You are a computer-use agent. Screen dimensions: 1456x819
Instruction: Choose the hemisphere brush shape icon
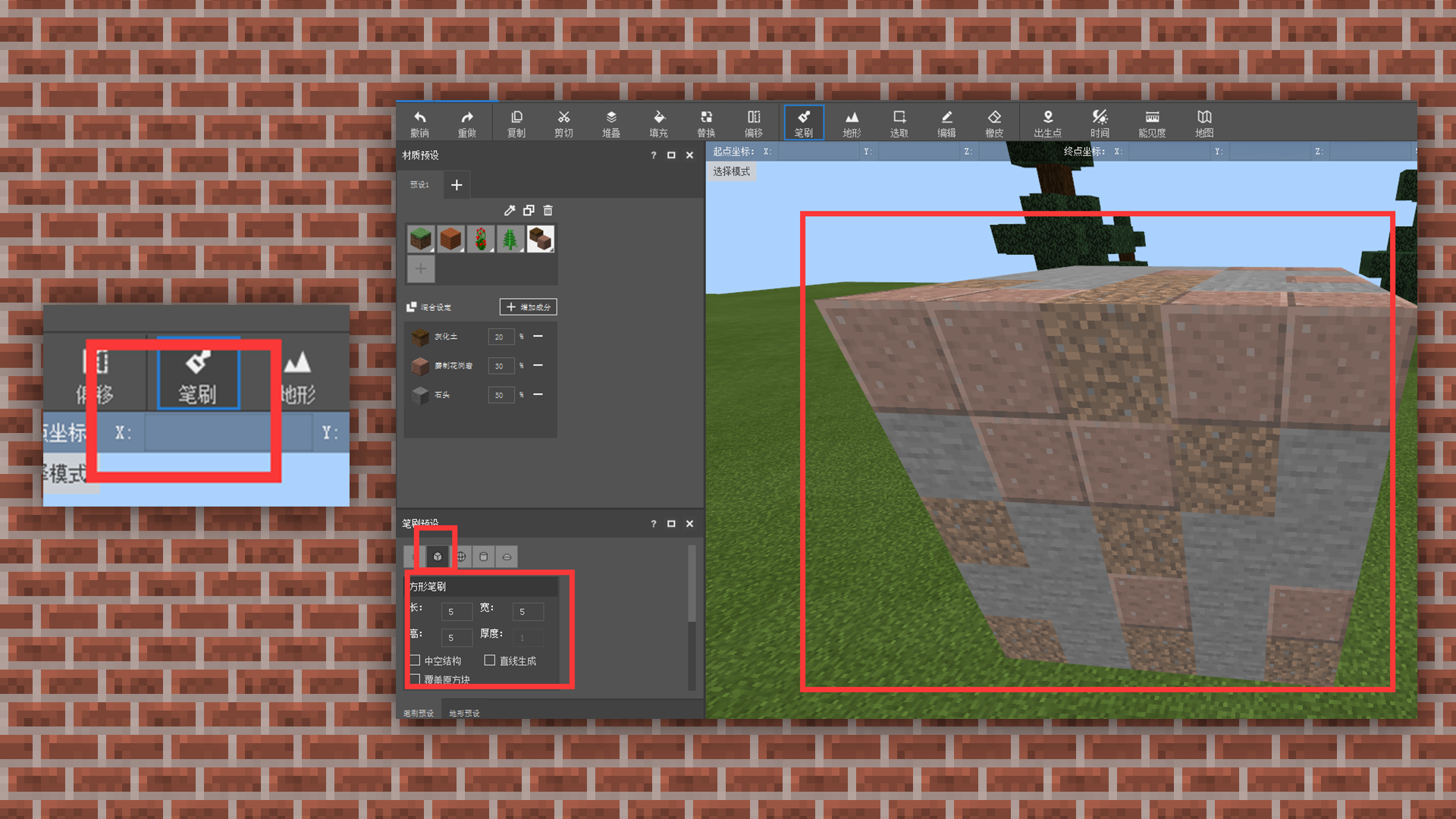click(x=507, y=557)
